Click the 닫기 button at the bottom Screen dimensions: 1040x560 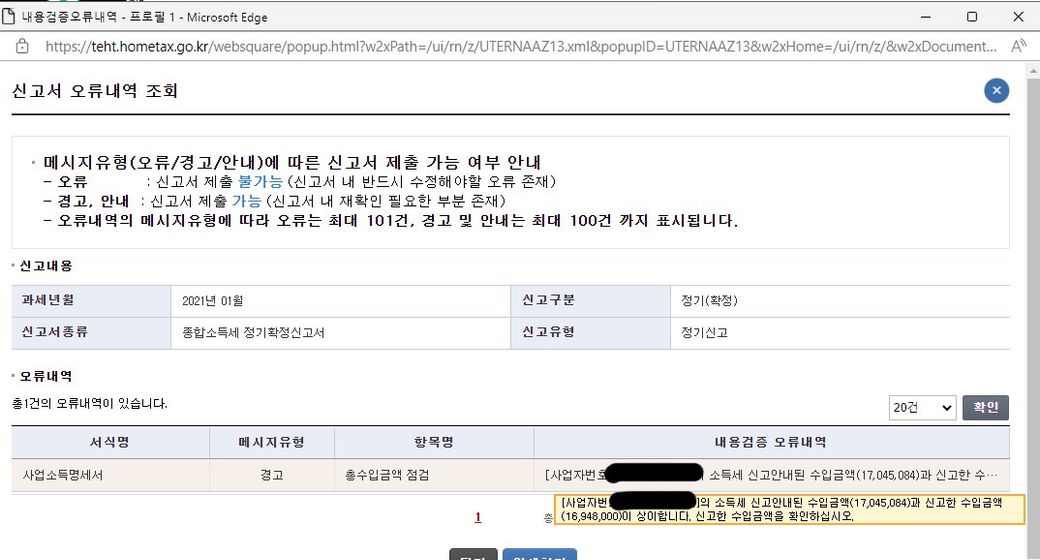pyautogui.click(x=473, y=553)
